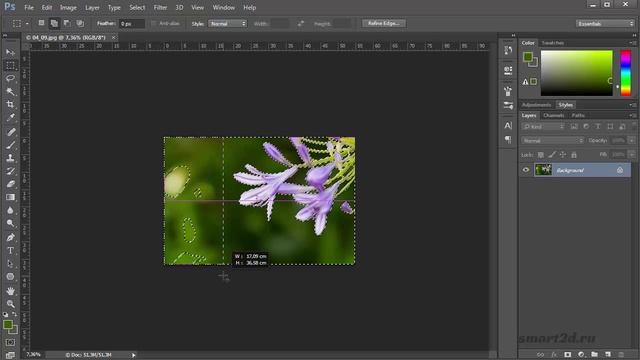This screenshot has width=640, height=360.
Task: Select the Move tool
Action: point(11,52)
